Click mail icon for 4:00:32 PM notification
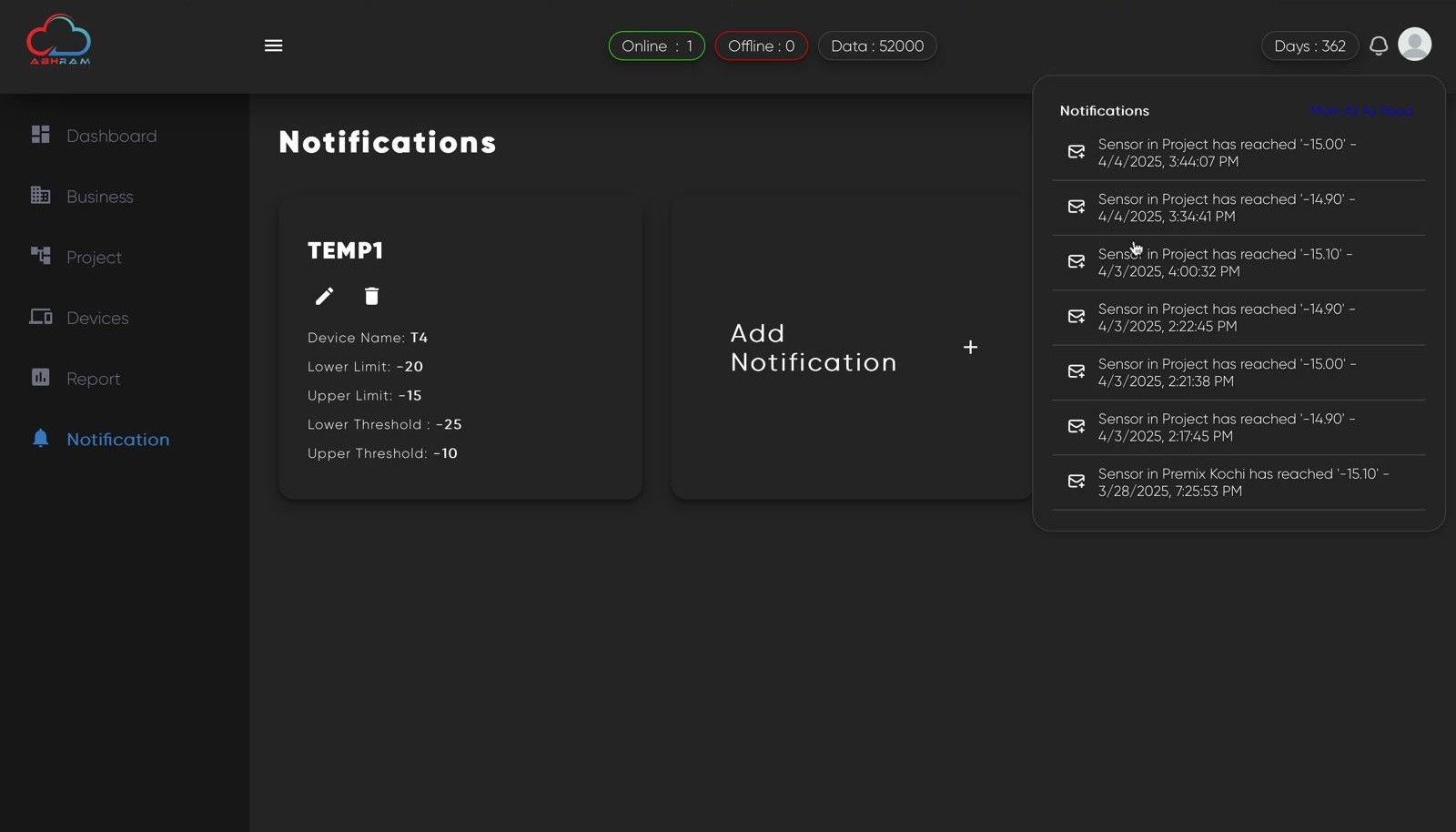The width and height of the screenshot is (1456, 832). [1076, 262]
